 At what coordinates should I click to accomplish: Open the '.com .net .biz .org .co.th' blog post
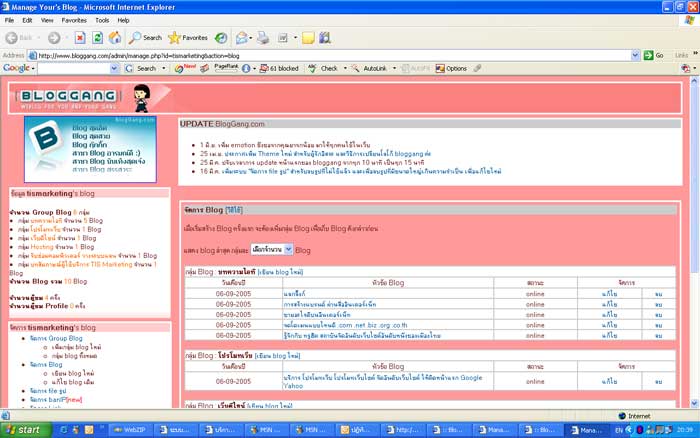[x=345, y=325]
